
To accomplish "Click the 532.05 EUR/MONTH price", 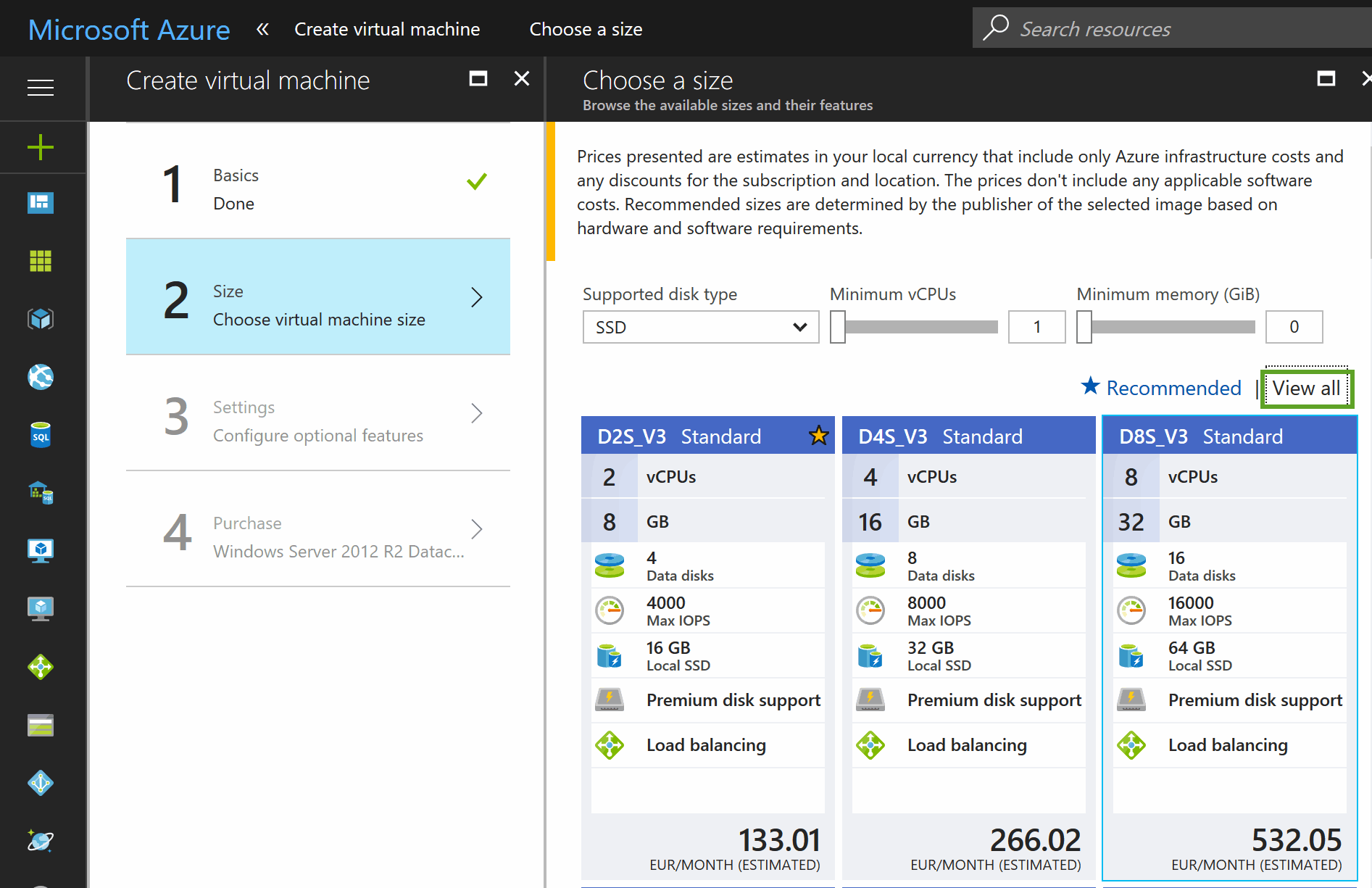I will point(1257,849).
